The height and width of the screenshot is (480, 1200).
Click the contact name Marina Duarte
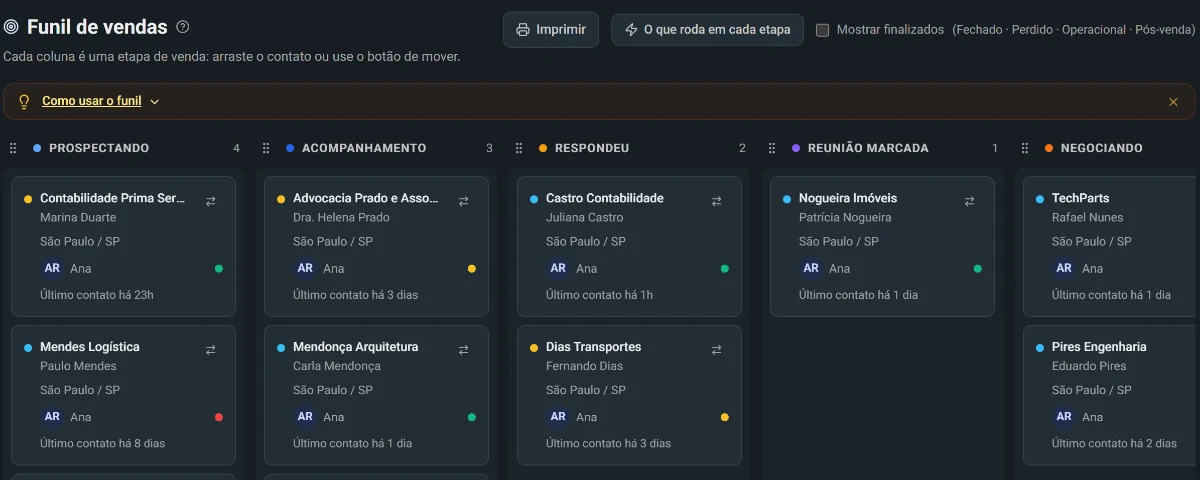tap(78, 217)
